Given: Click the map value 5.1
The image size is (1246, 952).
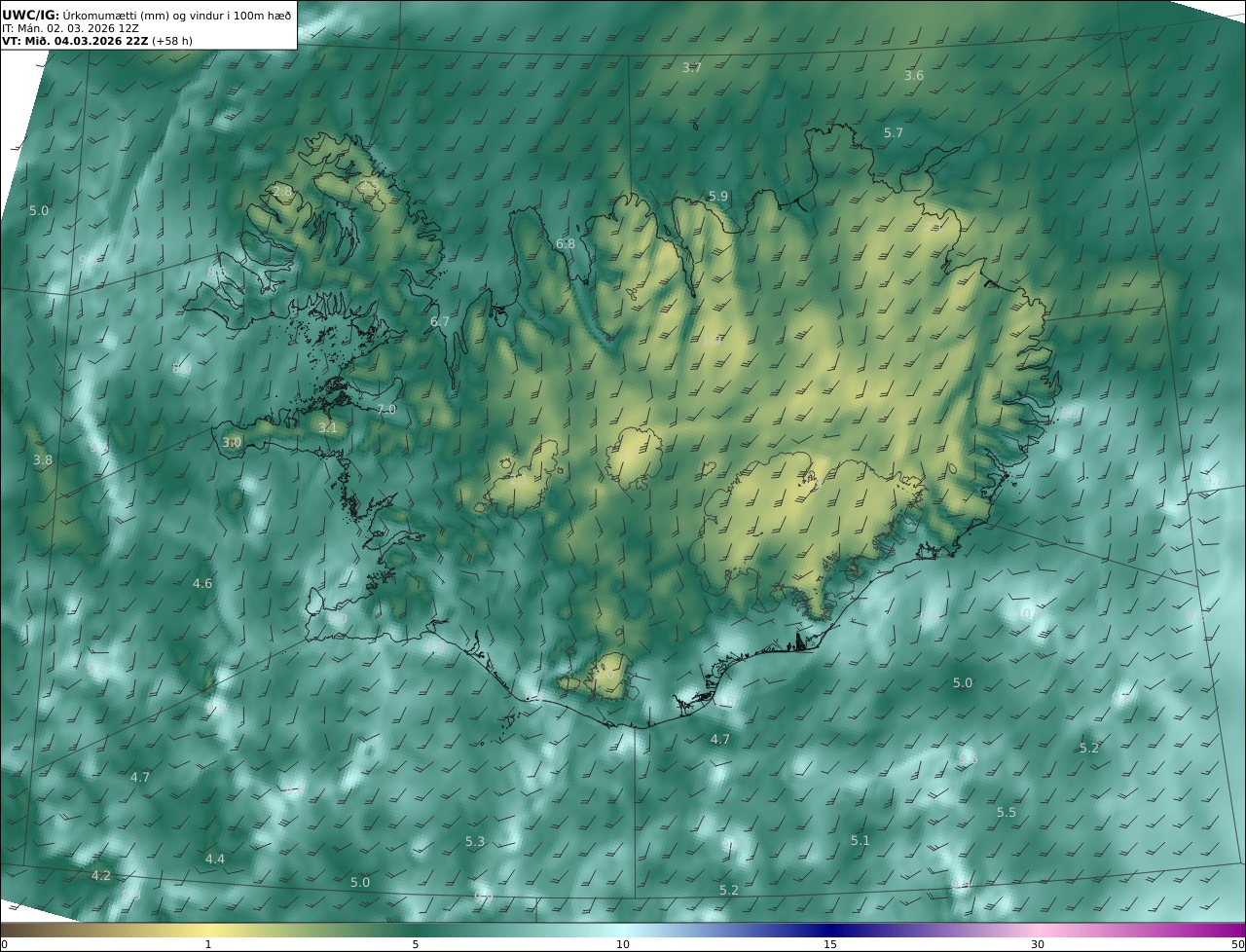Looking at the screenshot, I should tap(861, 841).
